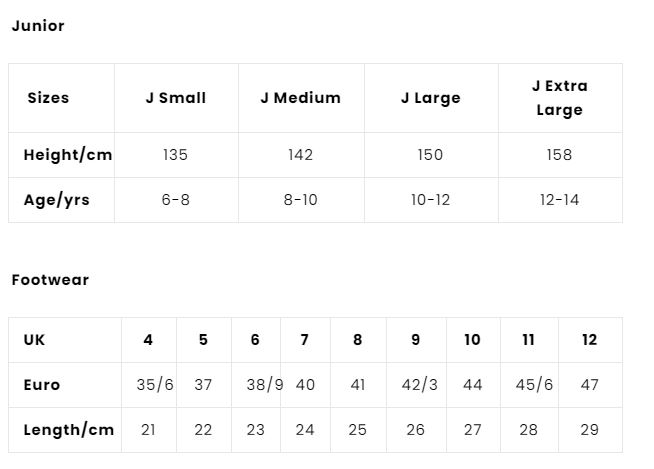654x469 pixels.
Task: Select the Euro size 35/6 cell
Action: click(x=154, y=385)
